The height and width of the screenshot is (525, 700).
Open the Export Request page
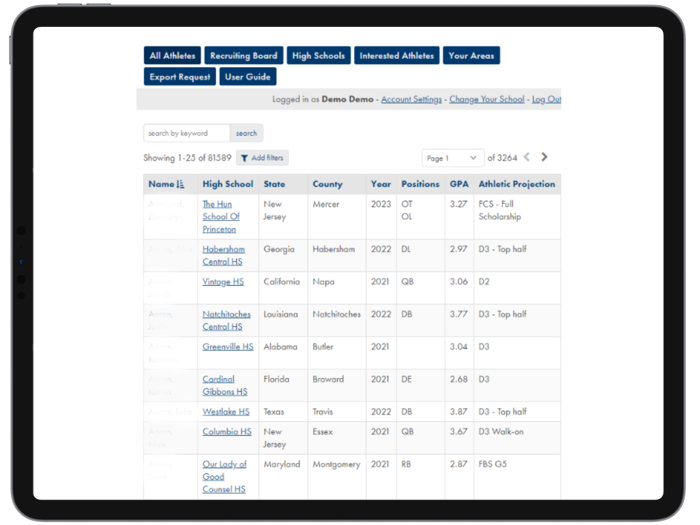180,77
